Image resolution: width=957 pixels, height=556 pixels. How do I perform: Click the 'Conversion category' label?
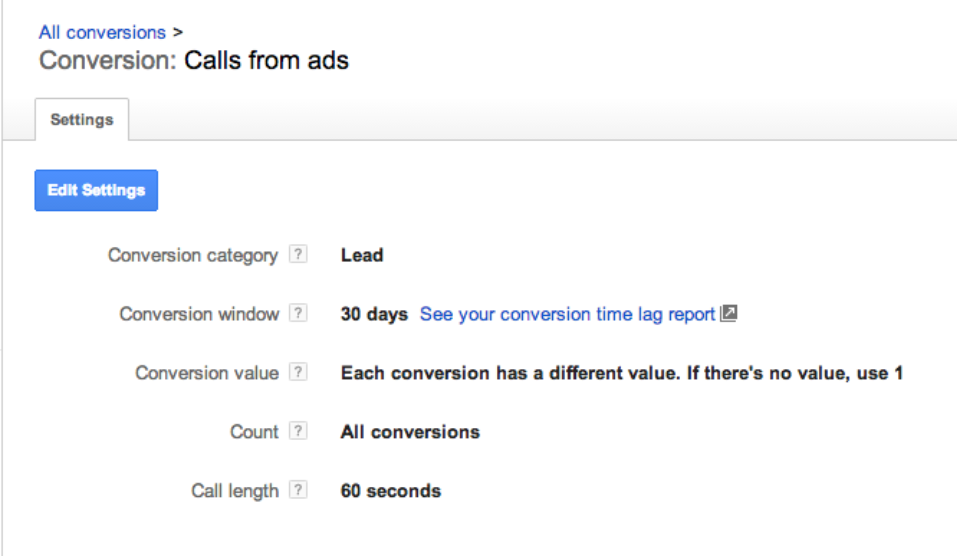(x=193, y=255)
